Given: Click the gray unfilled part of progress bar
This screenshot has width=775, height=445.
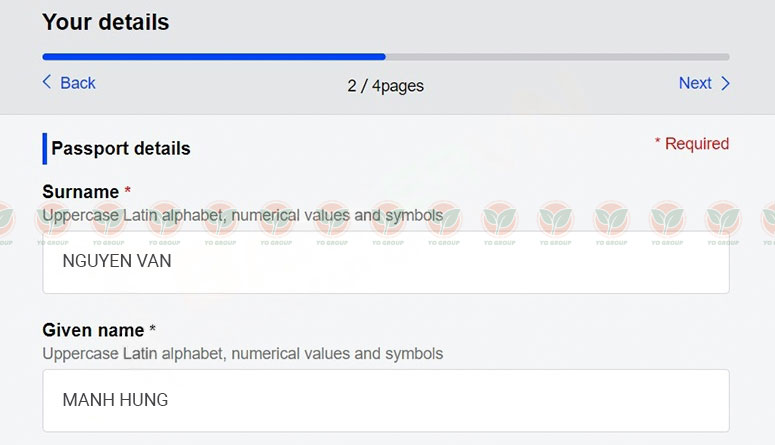Looking at the screenshot, I should pos(558,57).
